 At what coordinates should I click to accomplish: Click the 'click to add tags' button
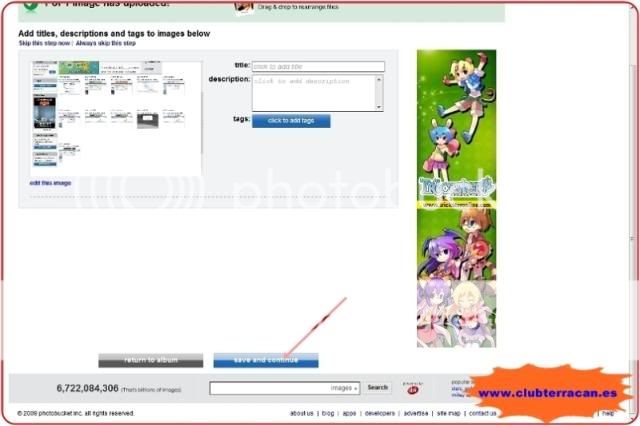(x=291, y=121)
